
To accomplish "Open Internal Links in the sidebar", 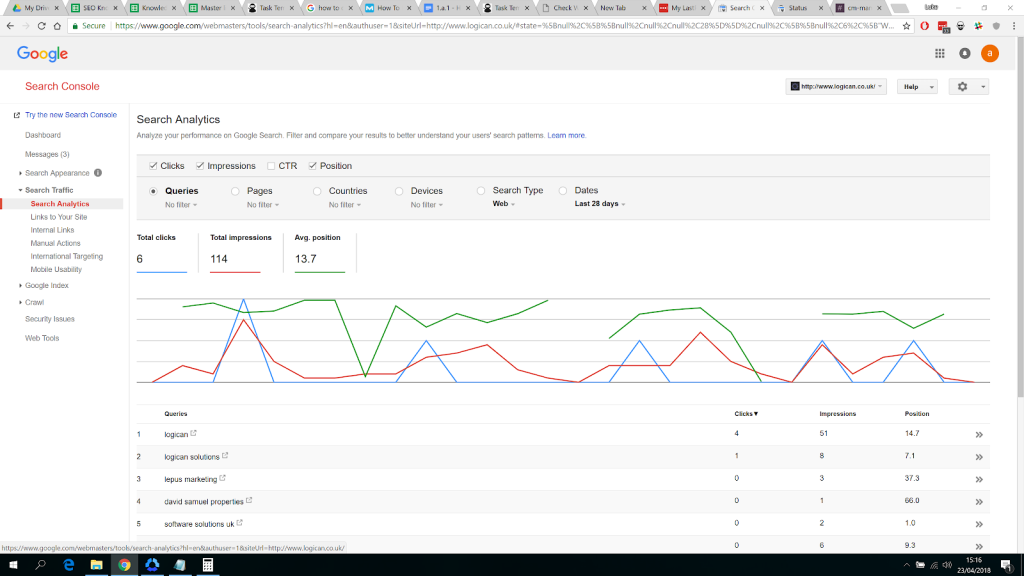I will [52, 230].
